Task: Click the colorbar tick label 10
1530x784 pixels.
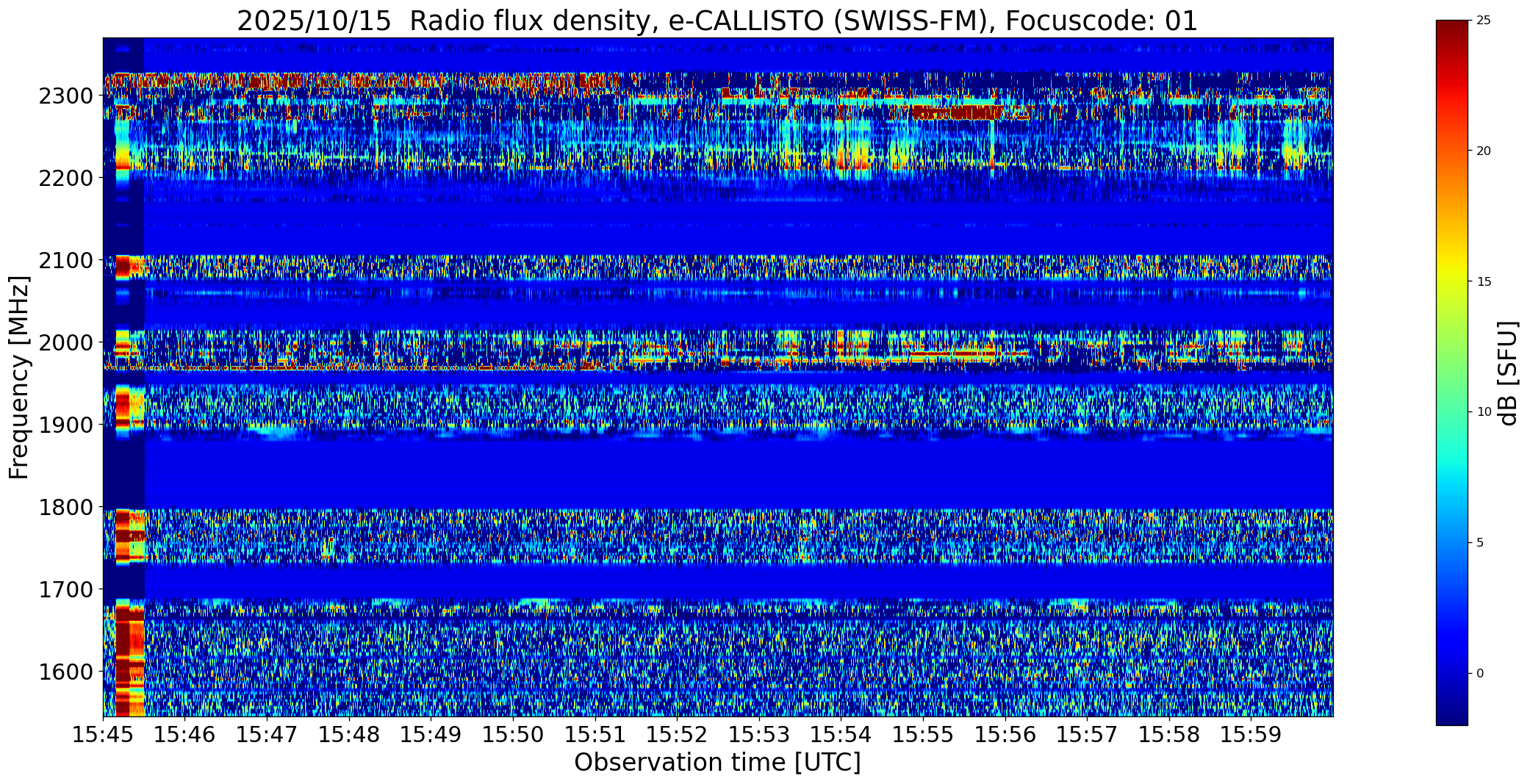Action: pyautogui.click(x=1484, y=412)
